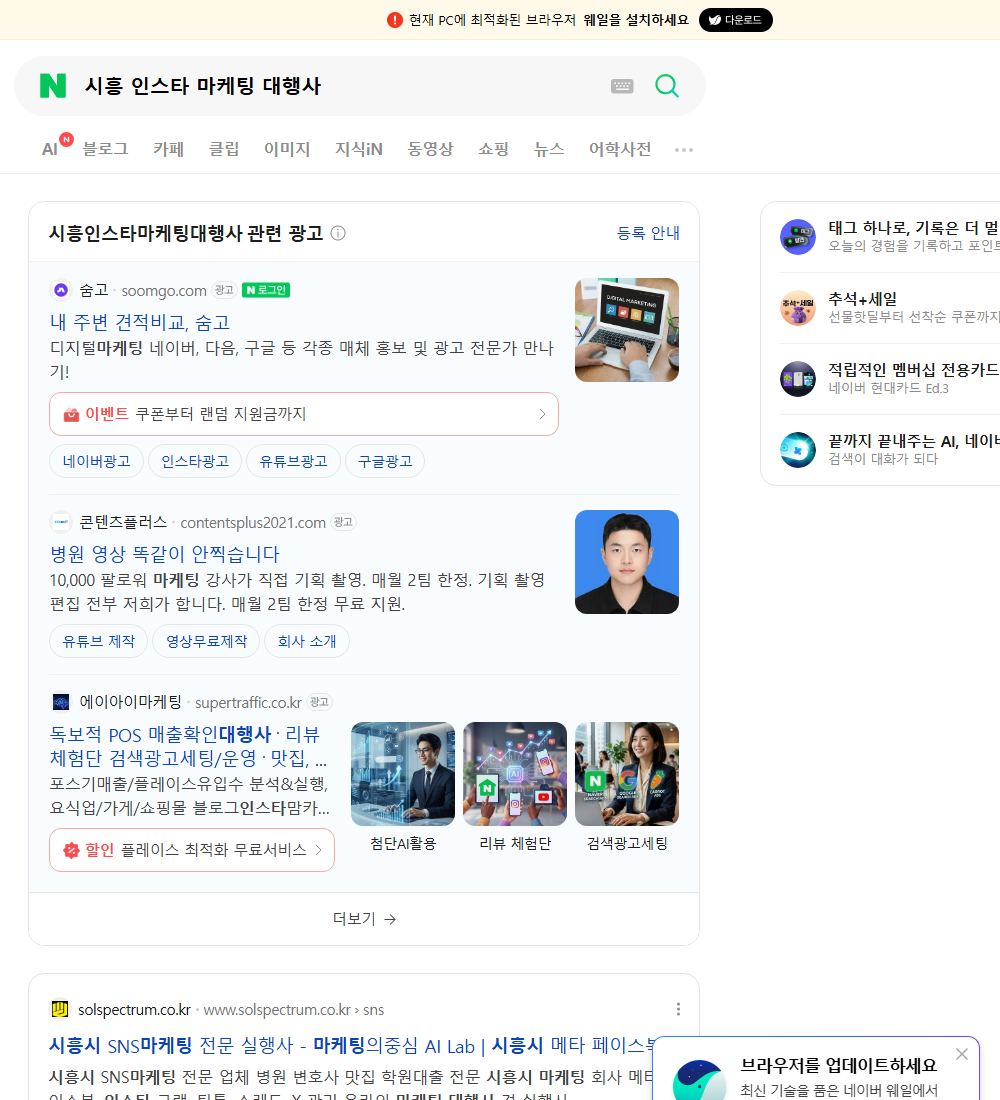Open the 병원 영상 똑같이 안찍습니다 ad title
The height and width of the screenshot is (1100, 1000).
(164, 554)
